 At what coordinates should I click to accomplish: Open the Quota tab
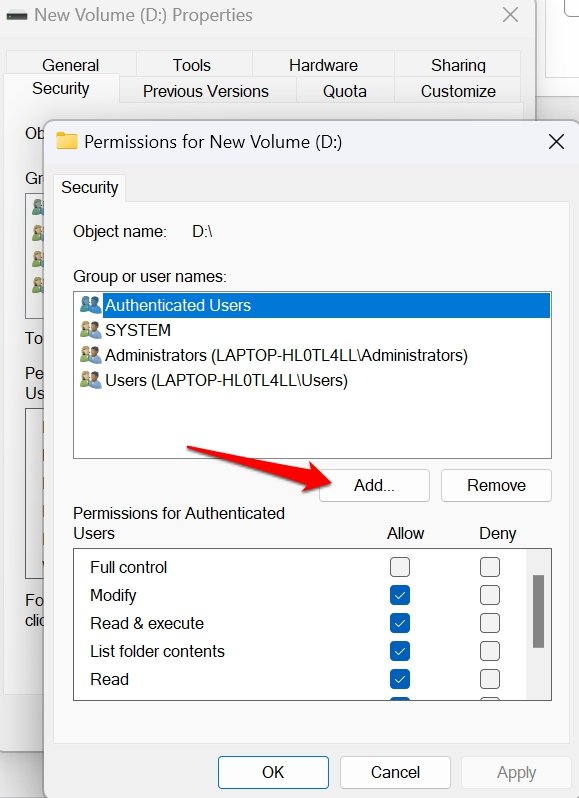[344, 91]
